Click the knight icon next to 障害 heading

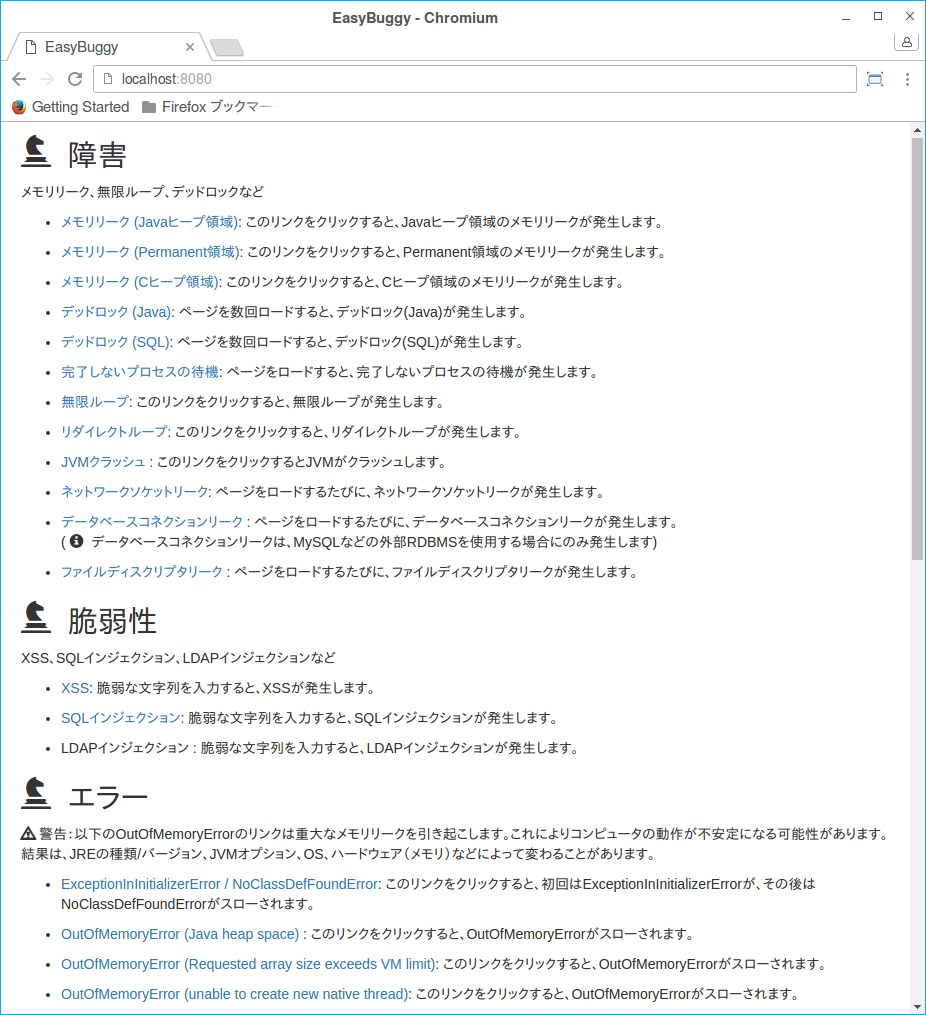[36, 151]
